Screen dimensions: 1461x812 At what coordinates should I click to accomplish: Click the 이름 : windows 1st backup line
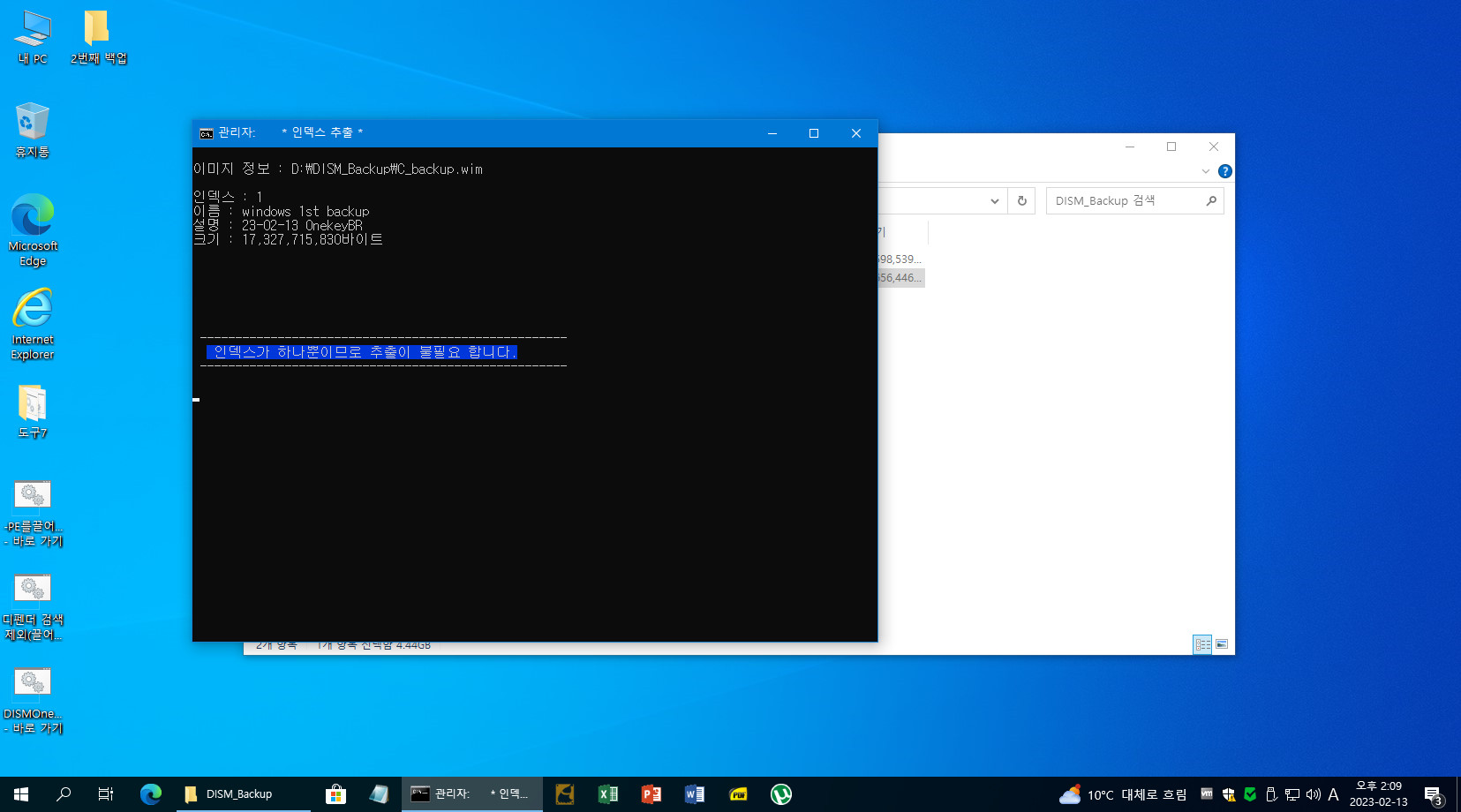point(282,212)
